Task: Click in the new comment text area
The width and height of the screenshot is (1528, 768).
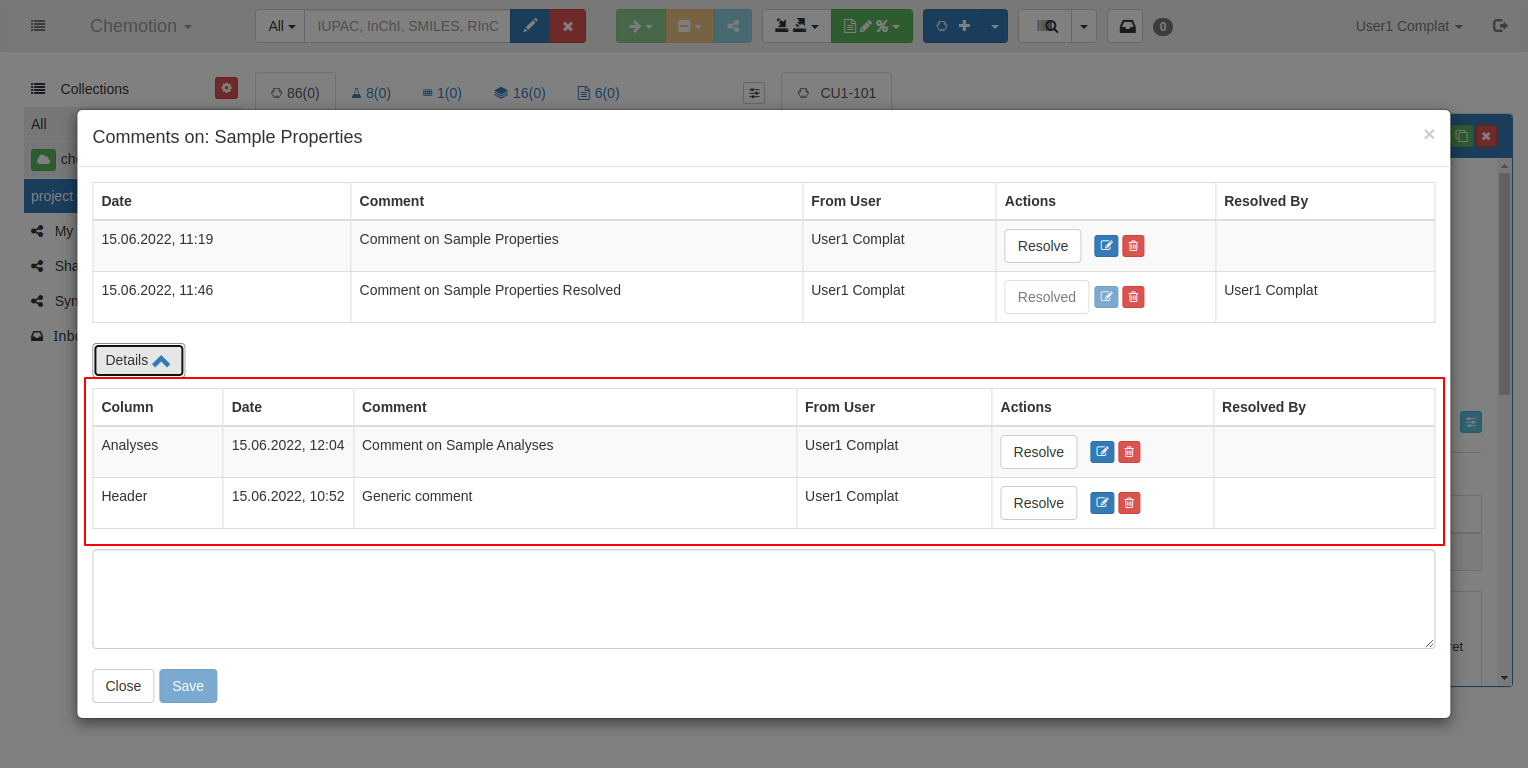Action: (763, 599)
